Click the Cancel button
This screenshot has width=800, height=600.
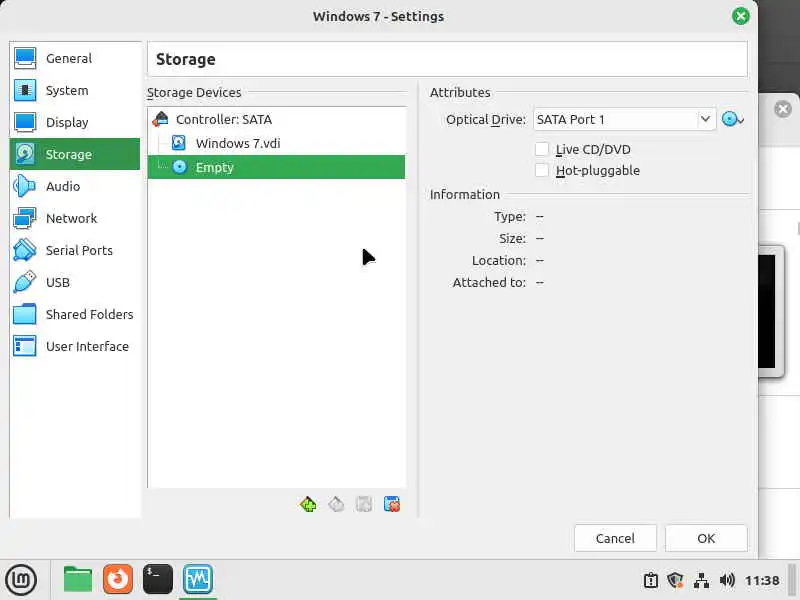[615, 538]
